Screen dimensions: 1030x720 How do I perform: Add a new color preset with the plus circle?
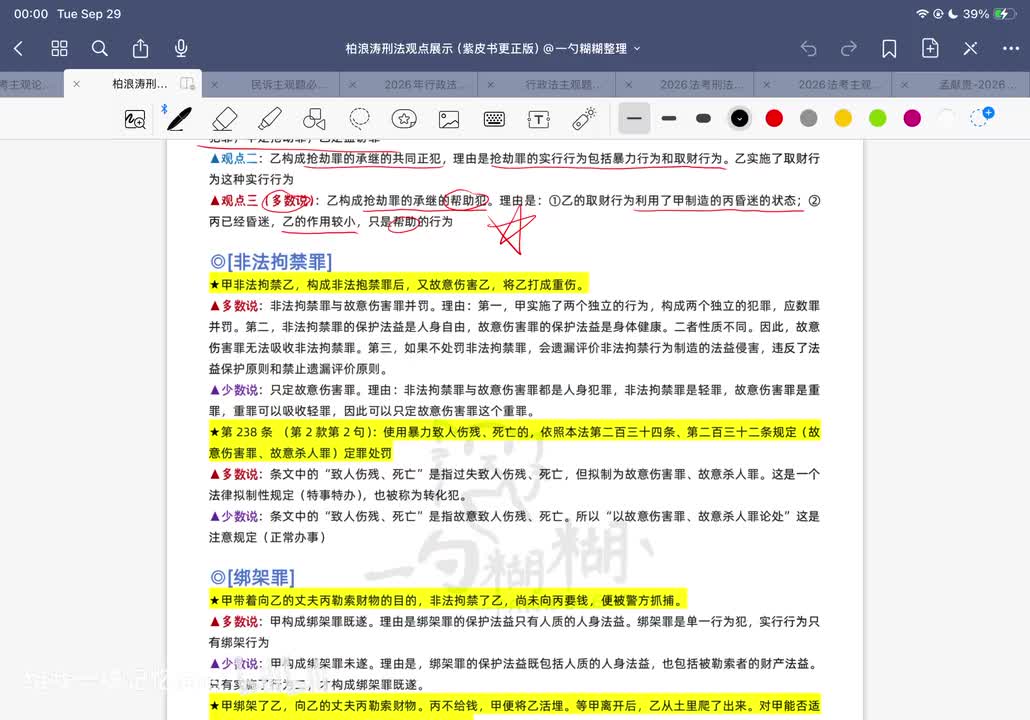coord(981,117)
